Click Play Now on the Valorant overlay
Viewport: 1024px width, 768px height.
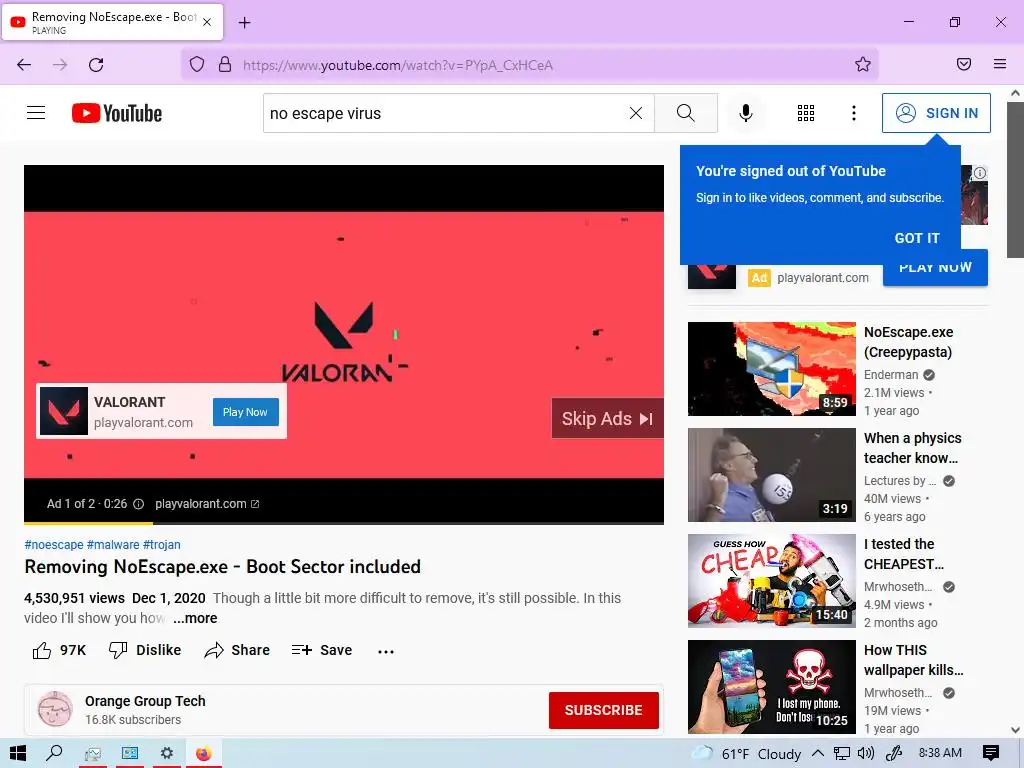[245, 412]
